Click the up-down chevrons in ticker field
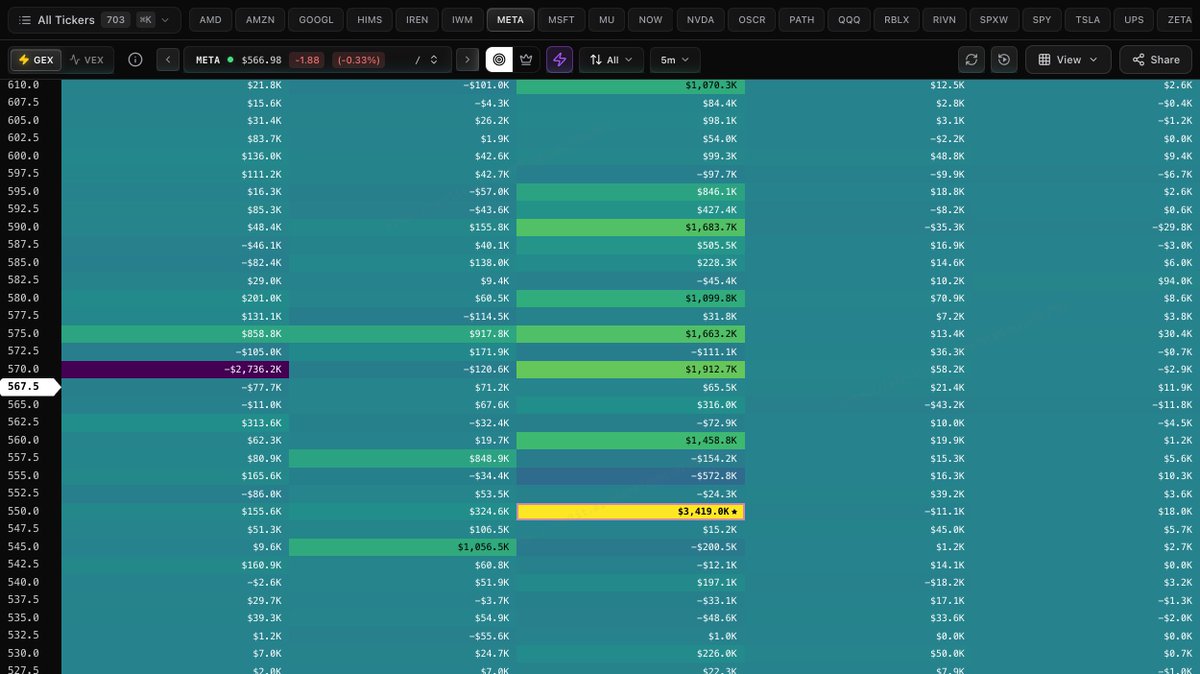The height and width of the screenshot is (674, 1200). 433,60
